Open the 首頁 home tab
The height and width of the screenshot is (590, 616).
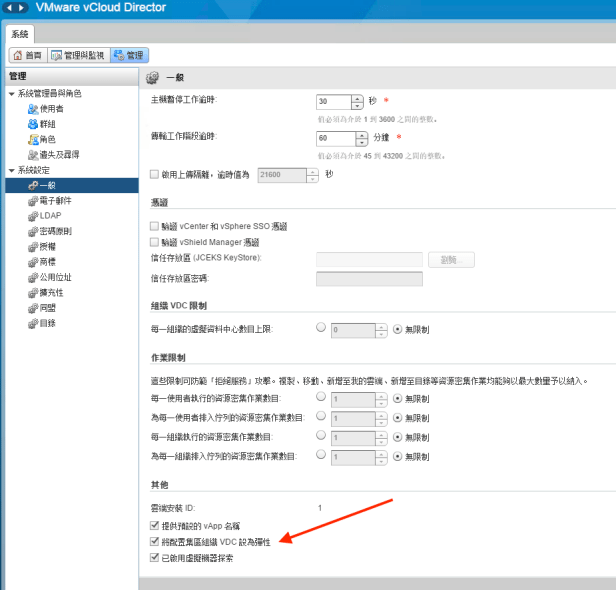coord(27,54)
